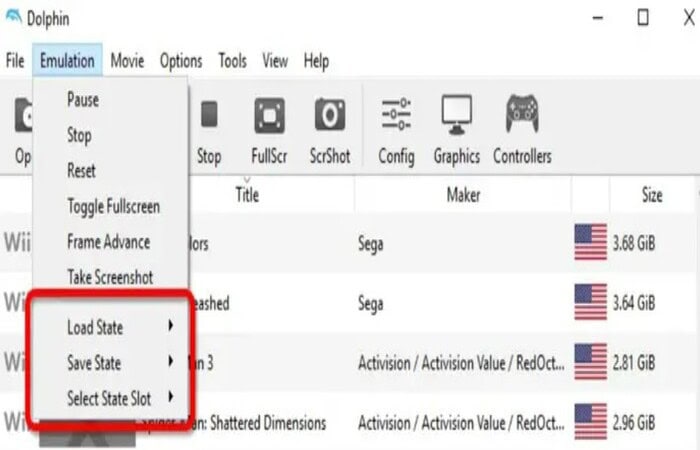Click the FullScr toolbar icon

click(x=269, y=116)
